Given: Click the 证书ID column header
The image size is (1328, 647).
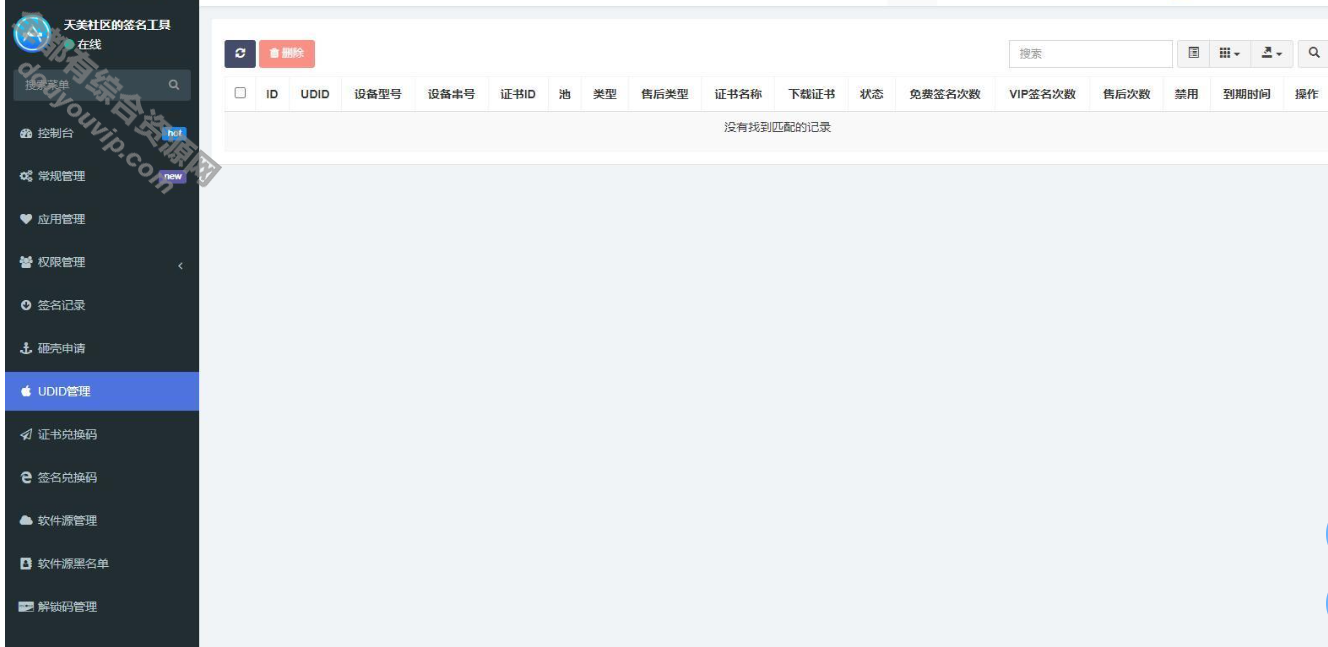Looking at the screenshot, I should [x=518, y=94].
